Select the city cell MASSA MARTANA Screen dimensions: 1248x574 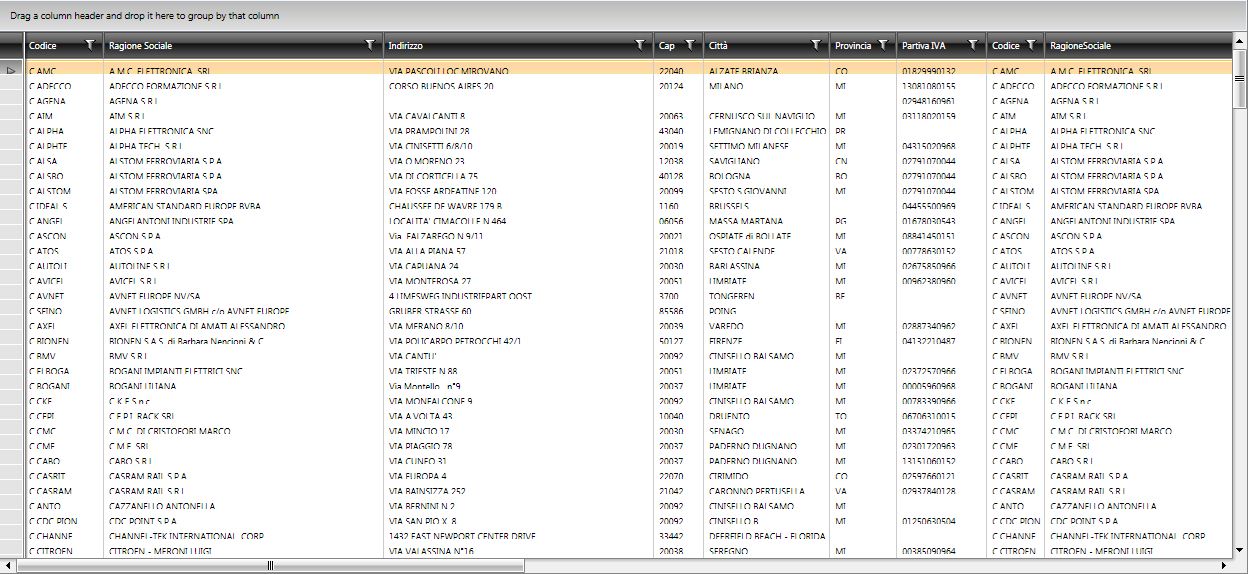pos(767,221)
